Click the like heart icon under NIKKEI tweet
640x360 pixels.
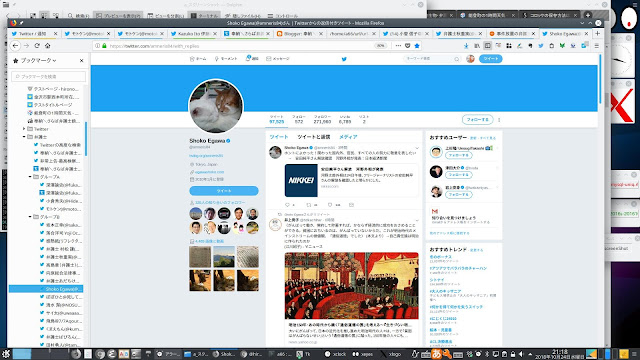pyautogui.click(x=330, y=205)
